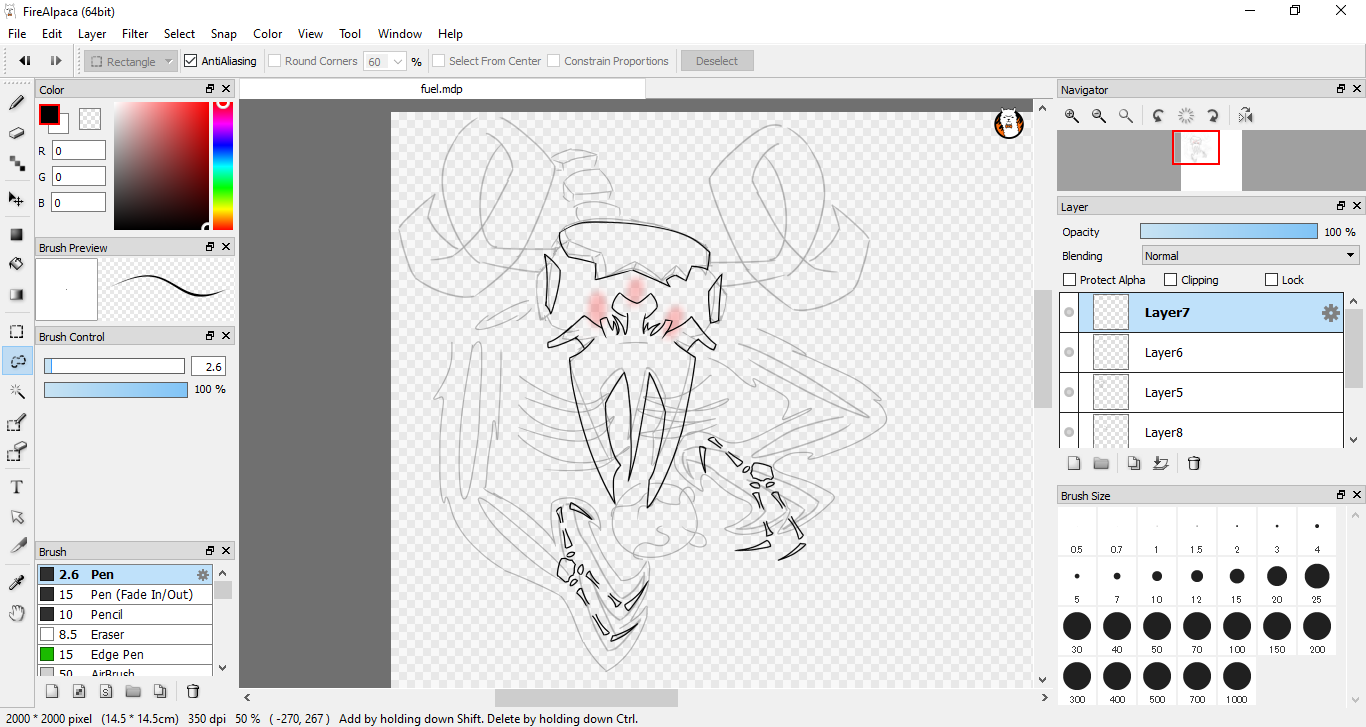The height and width of the screenshot is (727, 1366).
Task: Select the Pencil brush in Brush list
Action: (106, 614)
